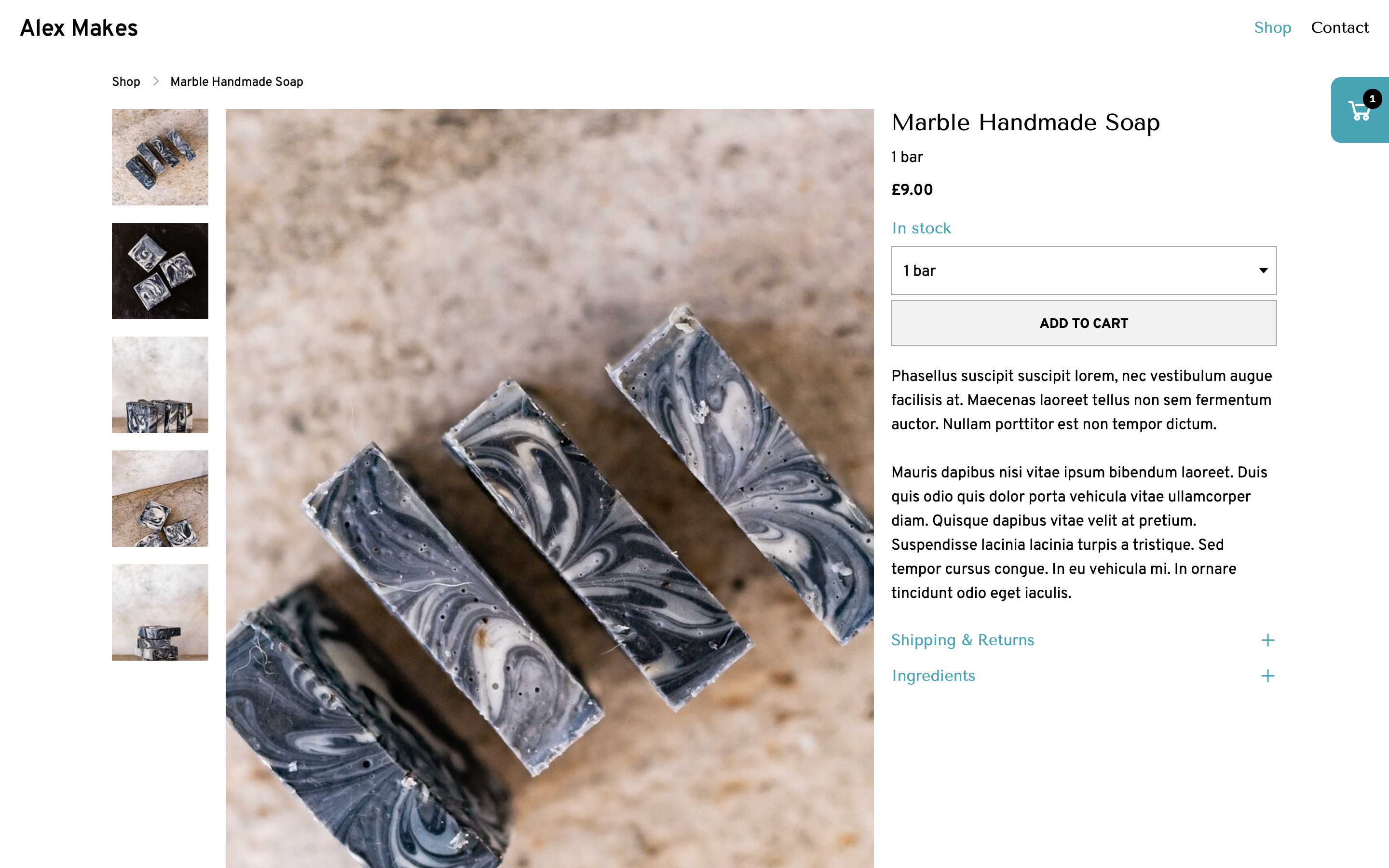1389x868 pixels.
Task: Click the dropdown arrow in variant selector
Action: pos(1263,271)
